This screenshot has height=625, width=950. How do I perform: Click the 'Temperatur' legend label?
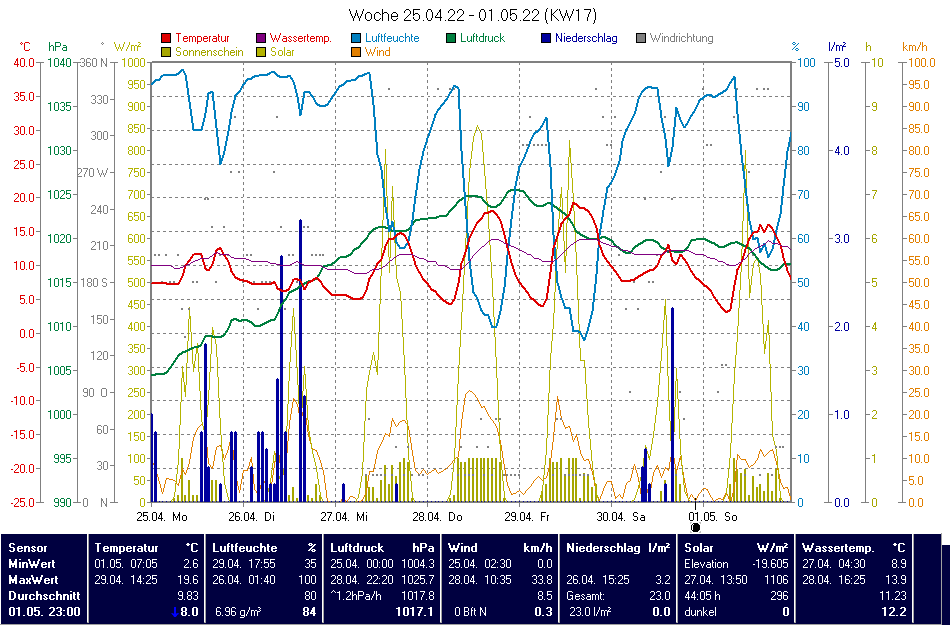click(x=202, y=38)
